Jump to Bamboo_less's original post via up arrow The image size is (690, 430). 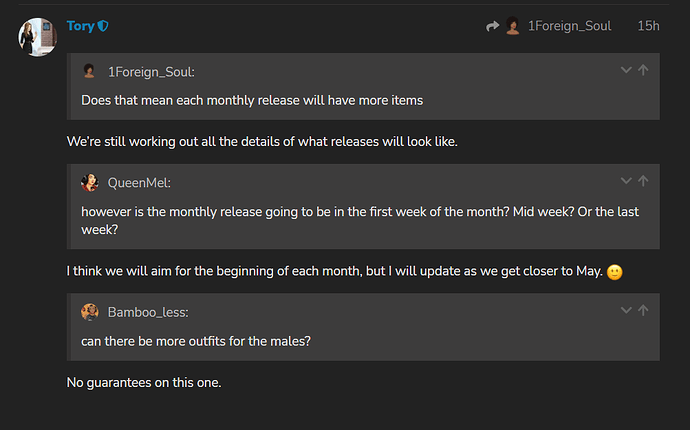coord(643,310)
